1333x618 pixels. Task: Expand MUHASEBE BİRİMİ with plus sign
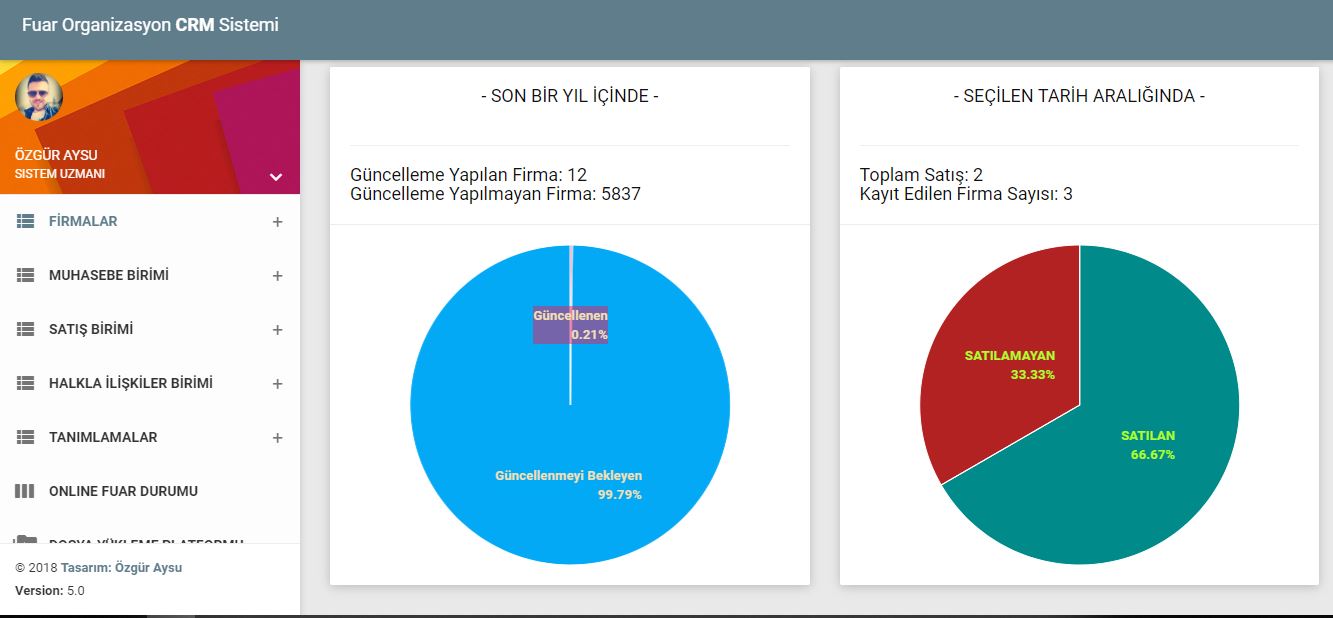pyautogui.click(x=278, y=276)
